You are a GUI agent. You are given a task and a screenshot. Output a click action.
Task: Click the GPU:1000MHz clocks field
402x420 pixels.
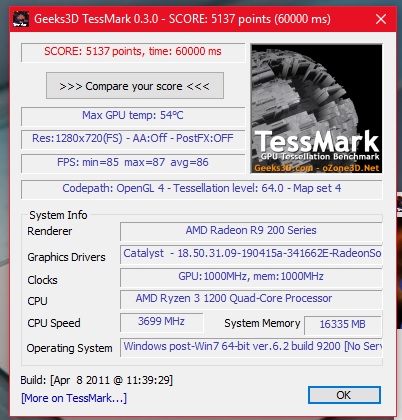251,277
